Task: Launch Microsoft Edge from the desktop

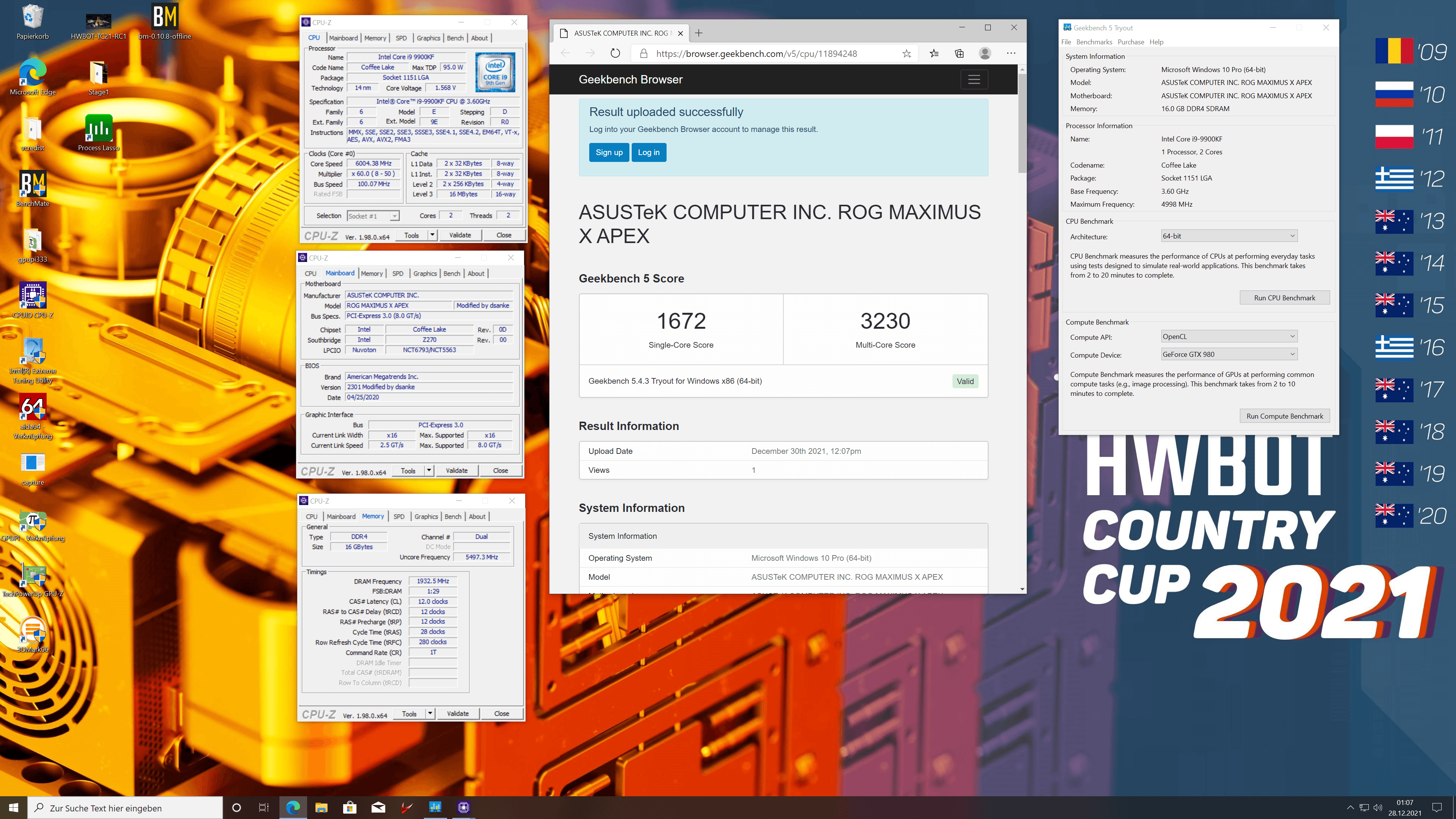Action: 33,77
